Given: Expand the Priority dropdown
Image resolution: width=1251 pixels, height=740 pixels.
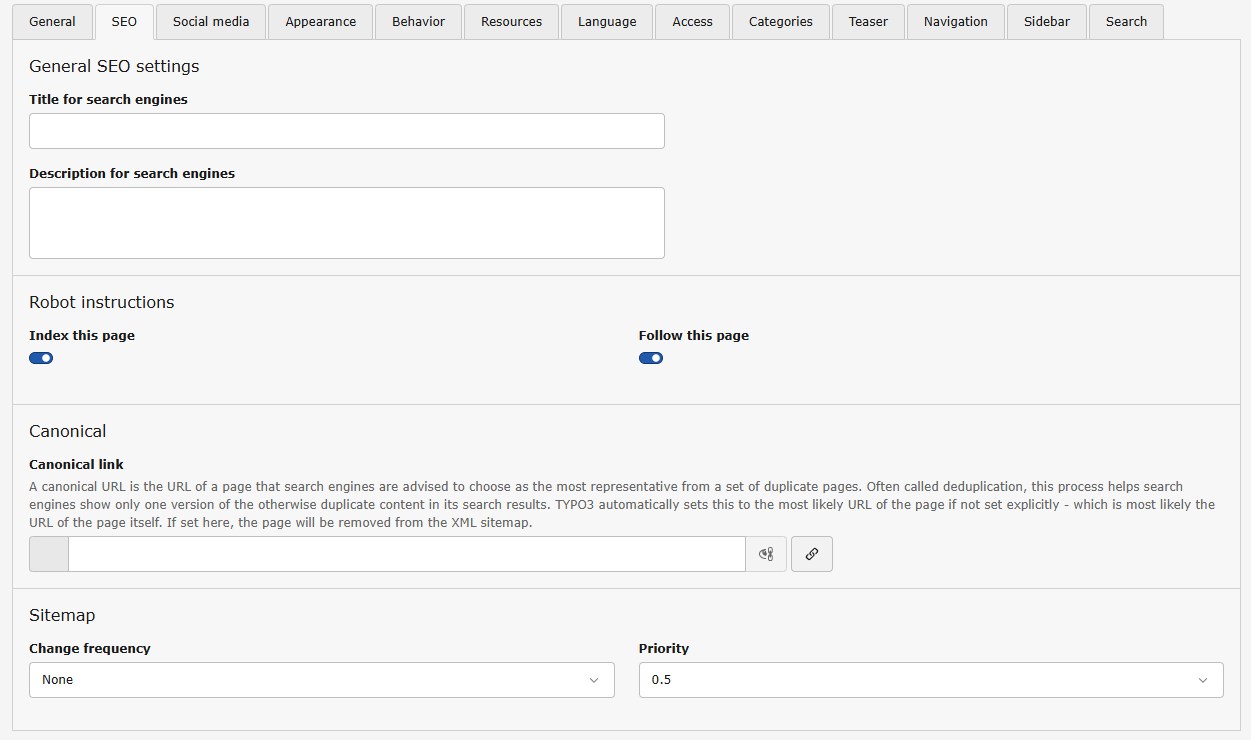Looking at the screenshot, I should point(930,680).
